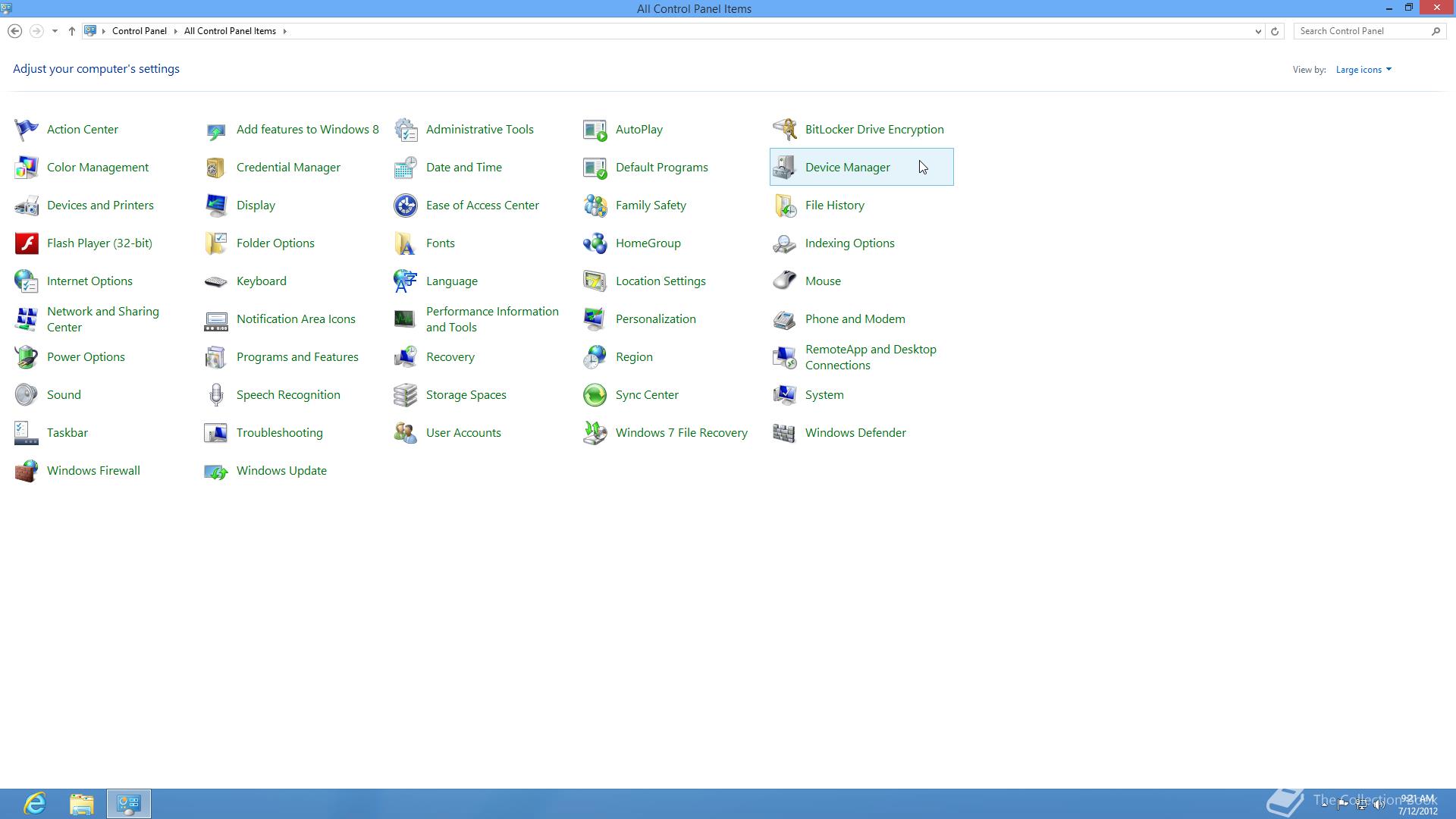Open the File History link
This screenshot has width=1456, height=819.
tap(835, 206)
